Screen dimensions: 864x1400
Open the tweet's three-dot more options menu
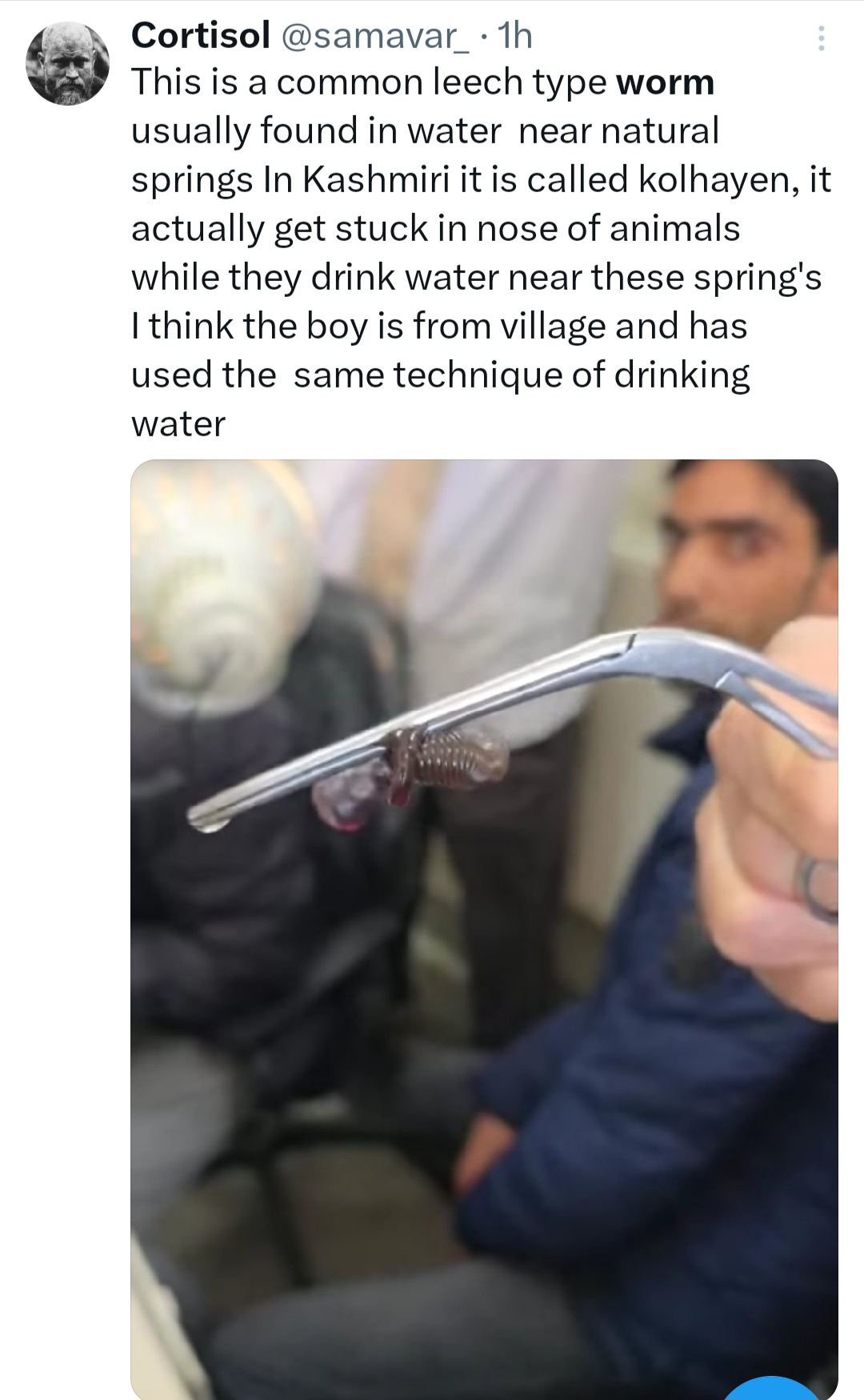[820, 38]
